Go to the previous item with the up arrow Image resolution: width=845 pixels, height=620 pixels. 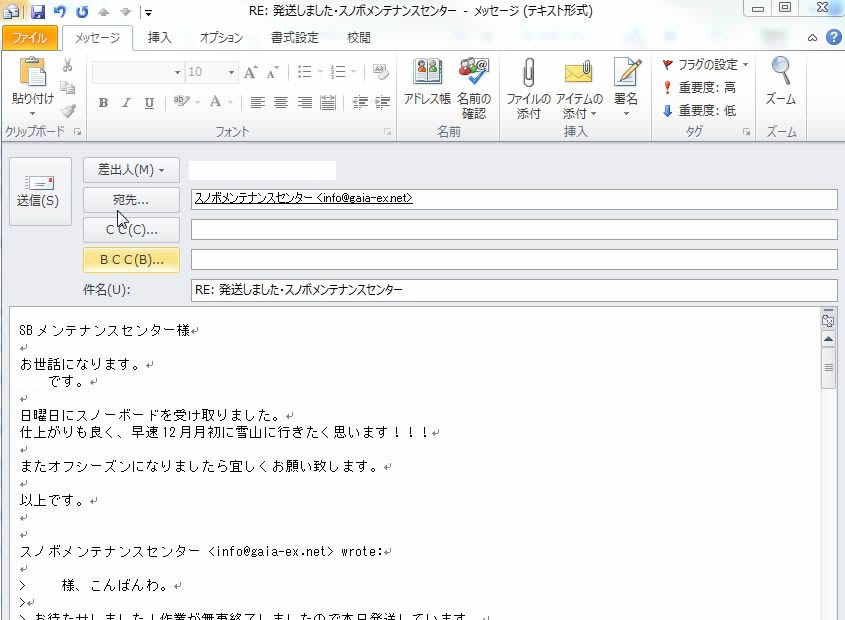pyautogui.click(x=104, y=12)
